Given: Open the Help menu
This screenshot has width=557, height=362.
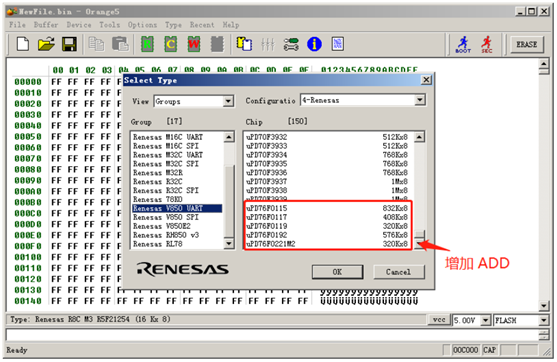Looking at the screenshot, I should [231, 25].
